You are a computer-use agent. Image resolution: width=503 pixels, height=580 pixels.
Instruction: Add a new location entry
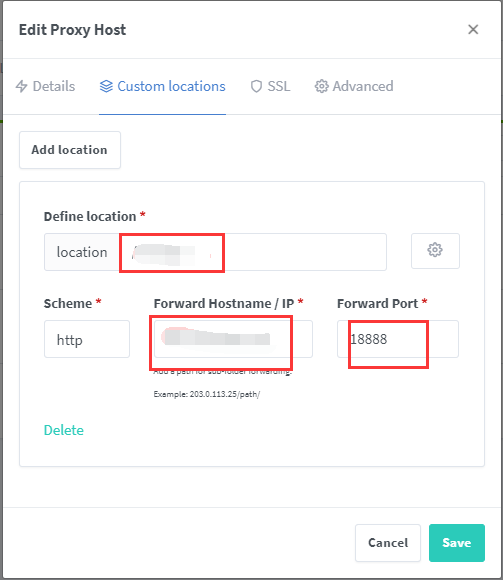70,150
